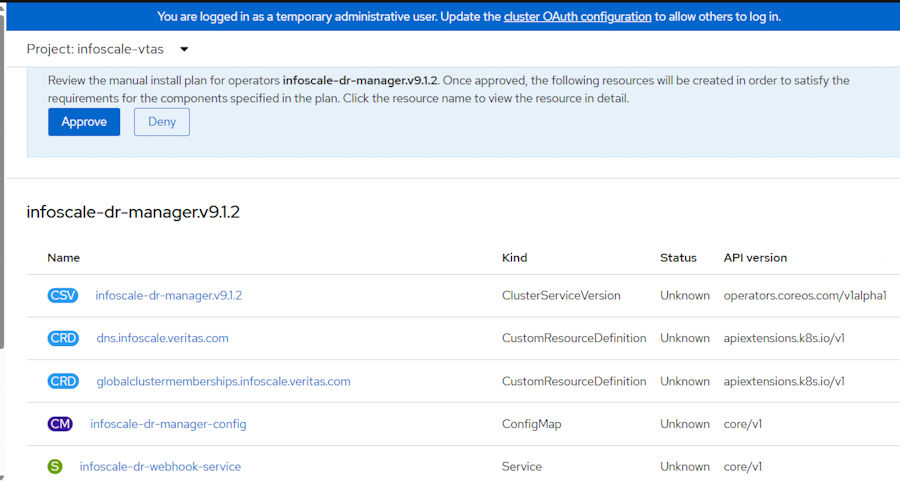900x481 pixels.
Task: Click the CRD badge beside dns.infoscale.veritas.com
Action: coord(63,338)
